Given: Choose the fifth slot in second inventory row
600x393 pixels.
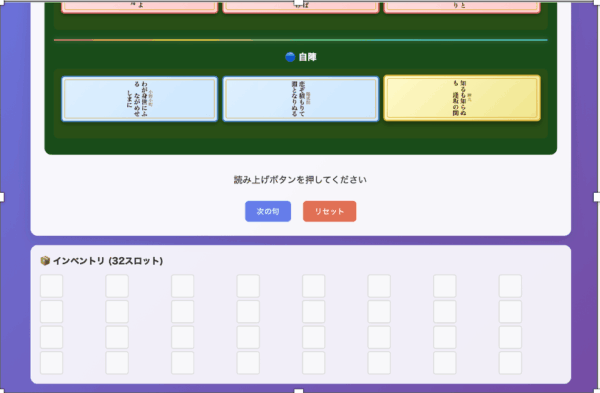Looking at the screenshot, I should (x=313, y=311).
